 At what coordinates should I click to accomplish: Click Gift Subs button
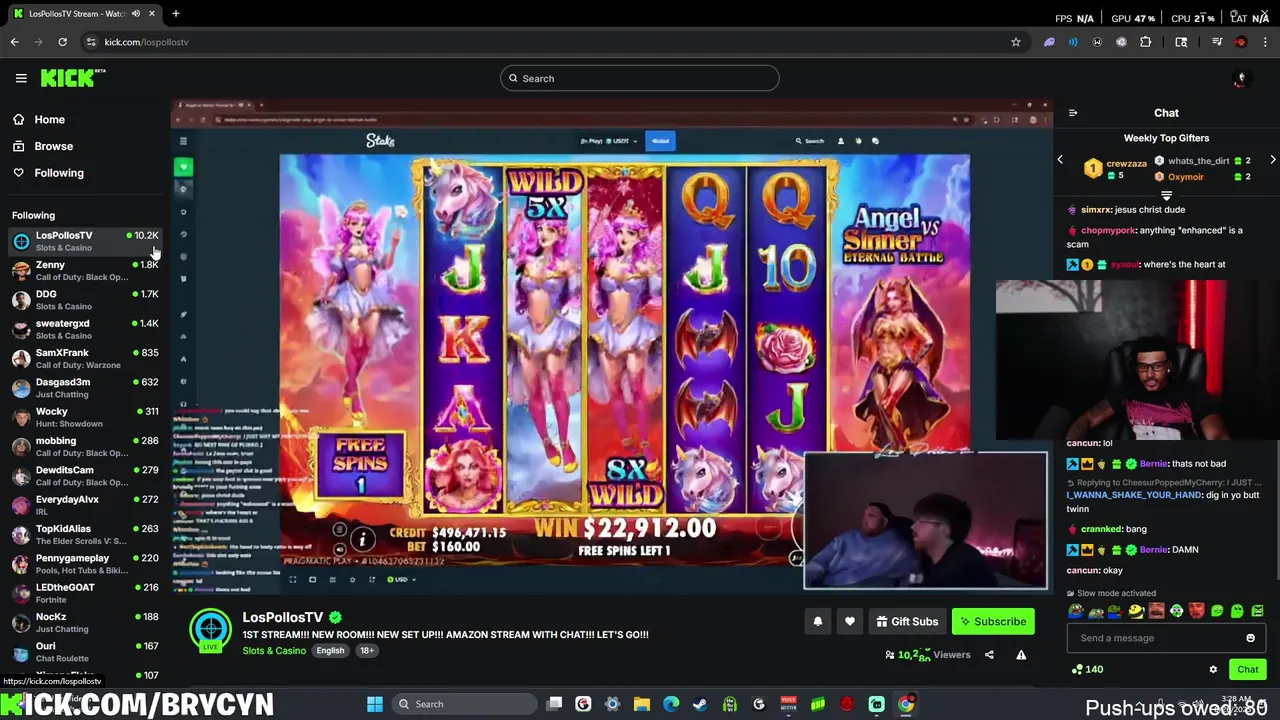coord(907,622)
